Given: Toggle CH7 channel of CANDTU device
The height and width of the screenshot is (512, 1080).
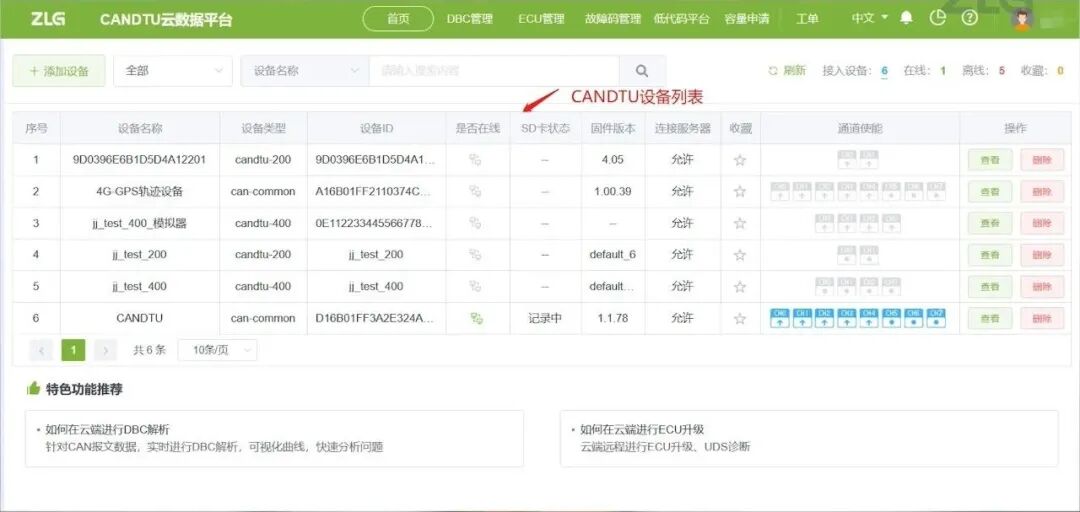Looking at the screenshot, I should coord(936,318).
